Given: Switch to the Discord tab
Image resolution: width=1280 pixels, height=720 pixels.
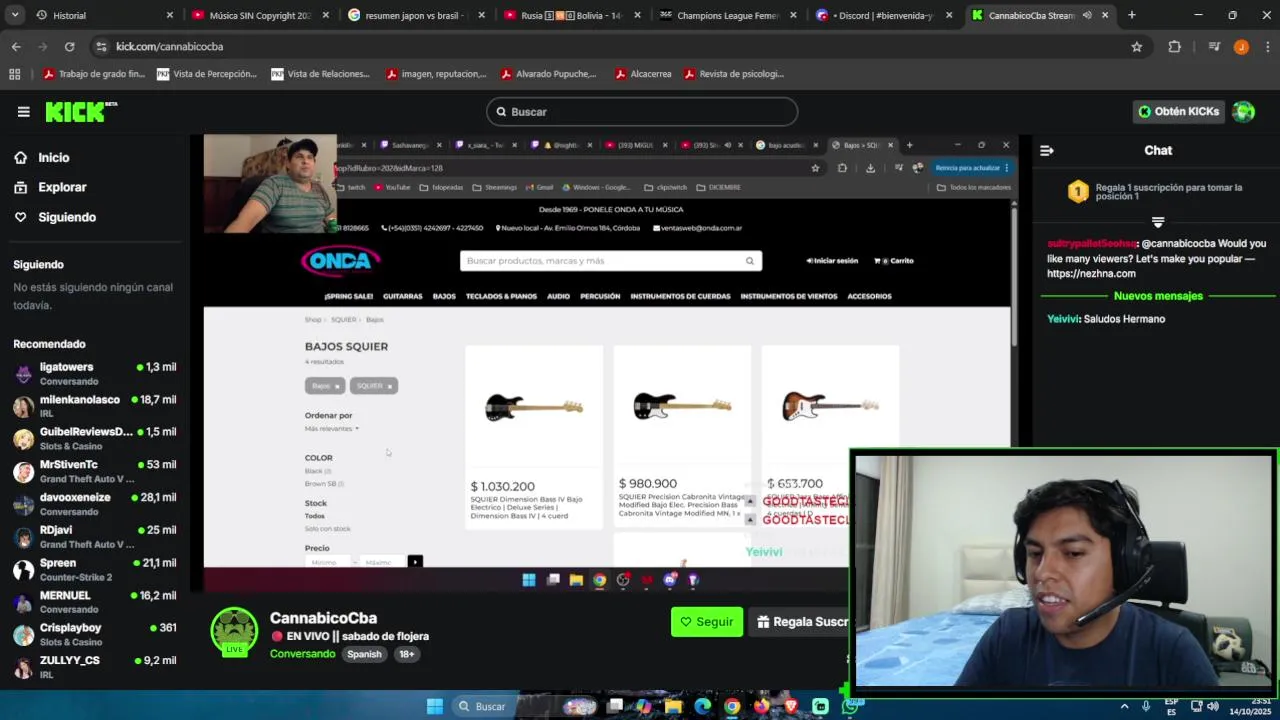Looking at the screenshot, I should 886,15.
